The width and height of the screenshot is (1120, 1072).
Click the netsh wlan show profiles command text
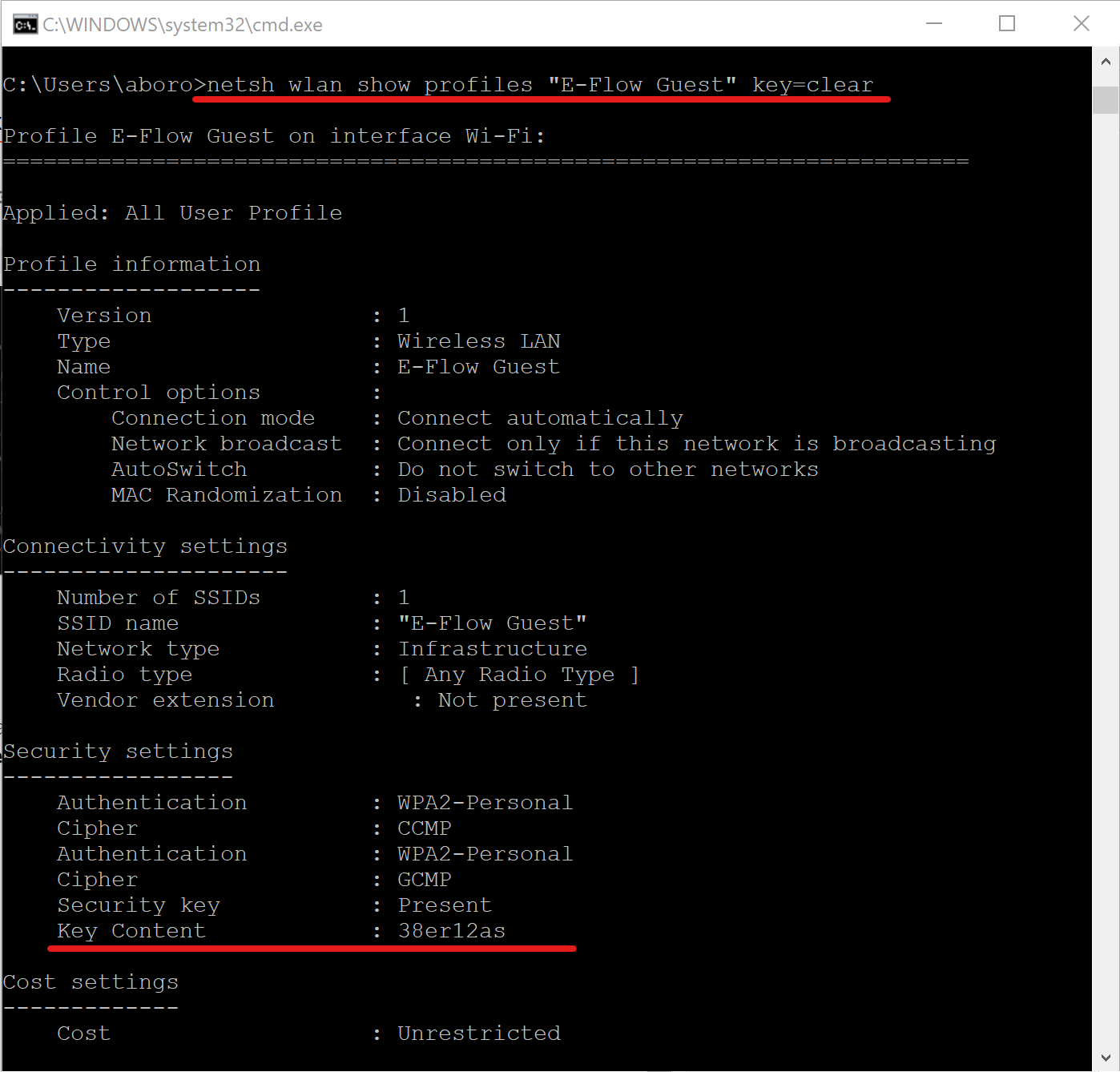pyautogui.click(x=540, y=85)
